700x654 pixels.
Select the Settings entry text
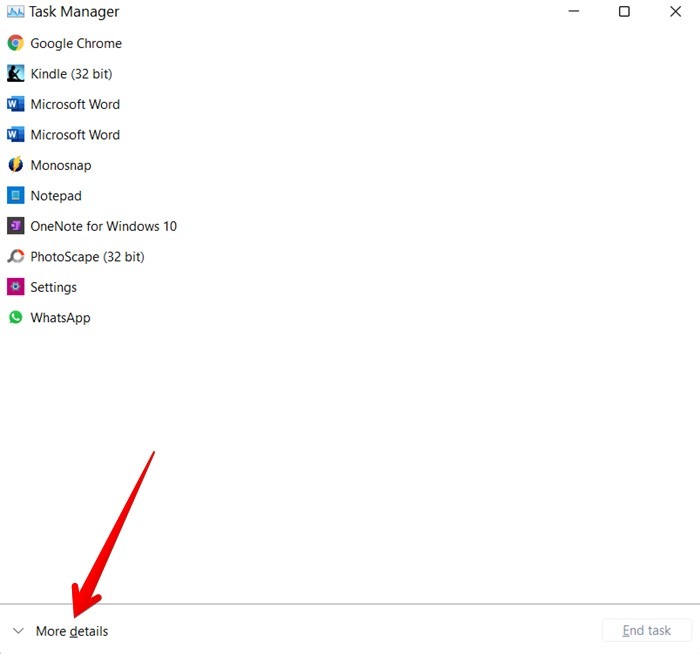click(x=54, y=287)
